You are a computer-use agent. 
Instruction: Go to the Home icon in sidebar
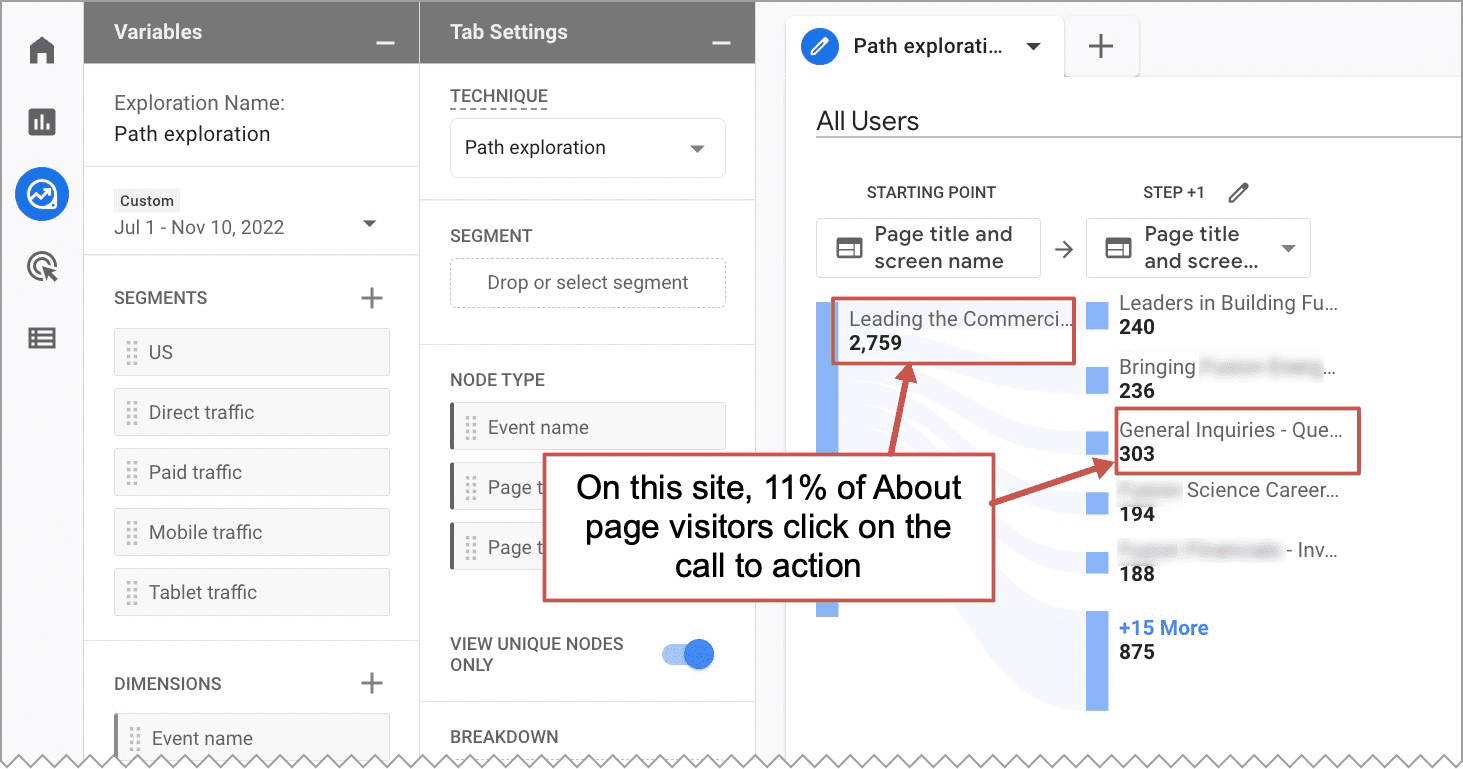(x=42, y=50)
